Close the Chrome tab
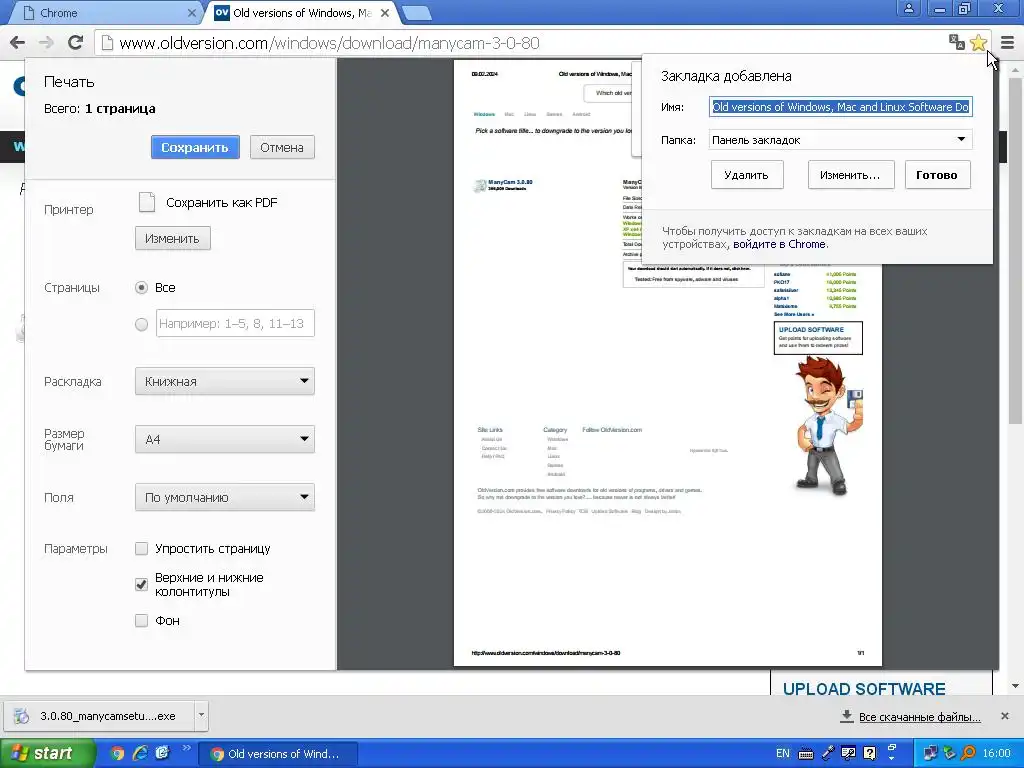This screenshot has width=1024, height=768. click(191, 12)
